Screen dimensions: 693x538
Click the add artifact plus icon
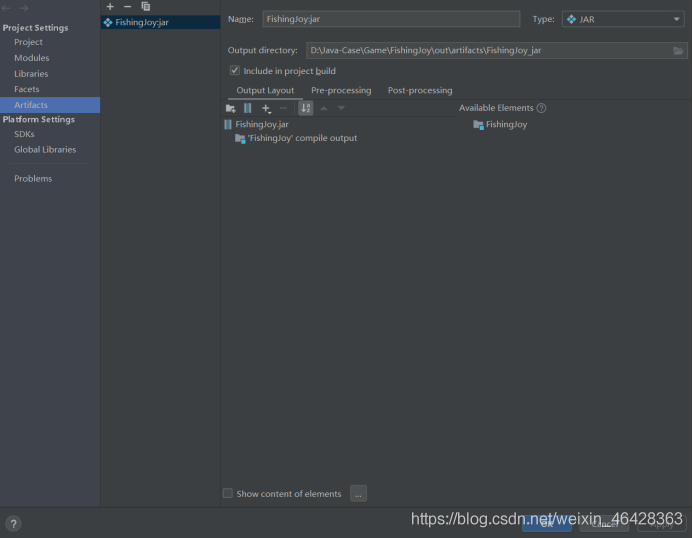pos(110,6)
